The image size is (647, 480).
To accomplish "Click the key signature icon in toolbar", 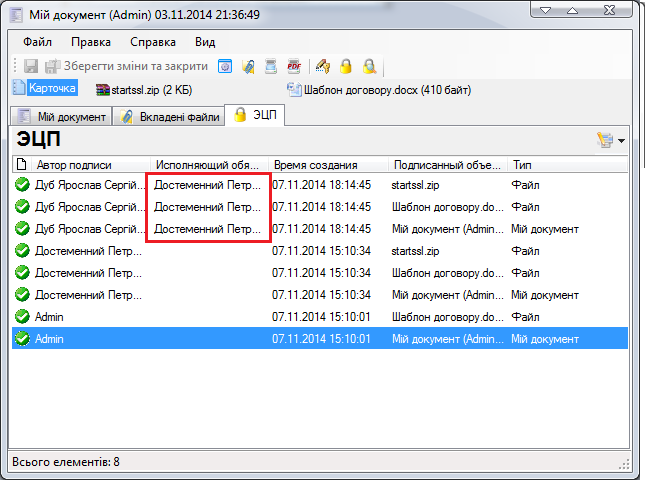I will tap(323, 66).
